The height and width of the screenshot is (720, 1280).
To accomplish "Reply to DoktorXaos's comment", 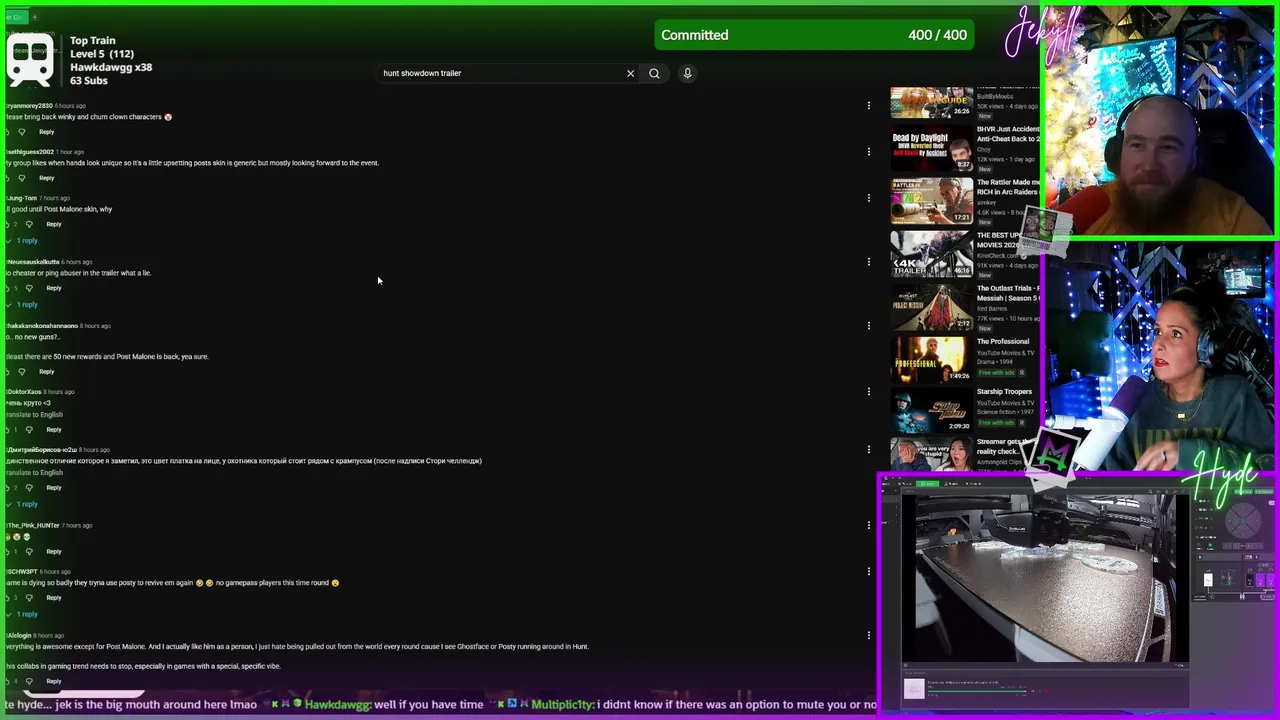I will pos(54,430).
